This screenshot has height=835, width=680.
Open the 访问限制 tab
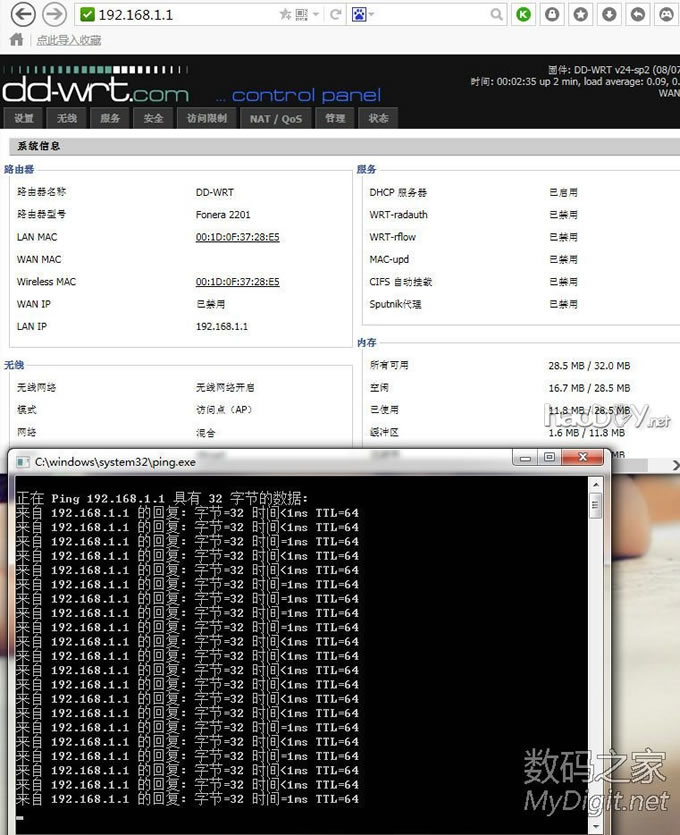(x=207, y=118)
